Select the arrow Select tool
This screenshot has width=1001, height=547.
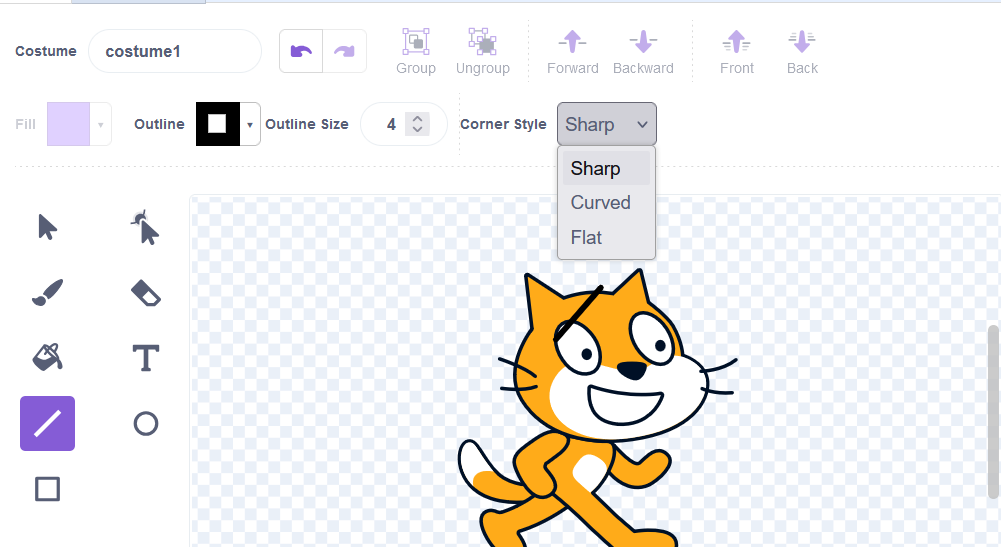click(47, 228)
